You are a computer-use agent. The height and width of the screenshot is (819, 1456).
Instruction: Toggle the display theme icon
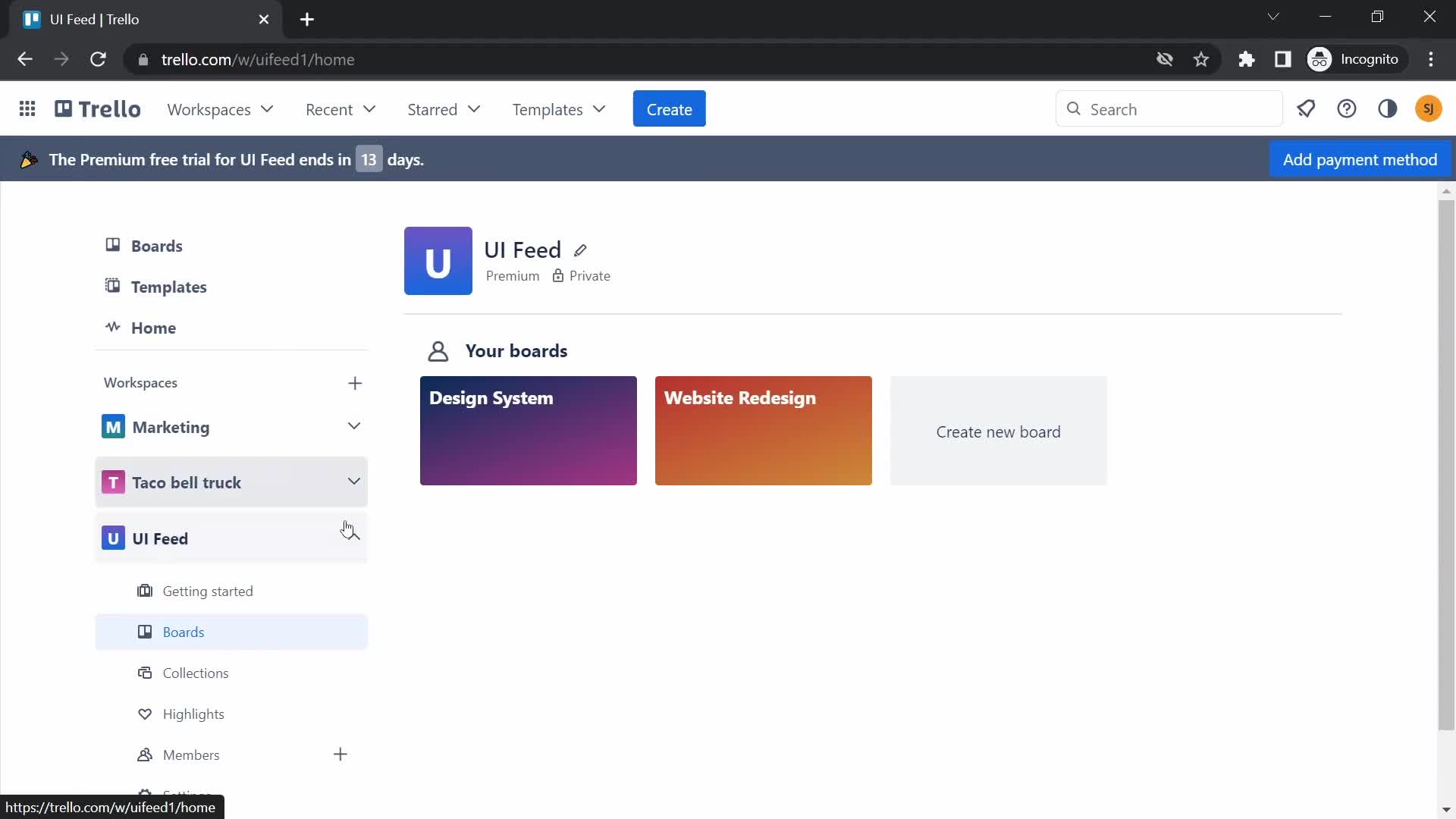1389,109
